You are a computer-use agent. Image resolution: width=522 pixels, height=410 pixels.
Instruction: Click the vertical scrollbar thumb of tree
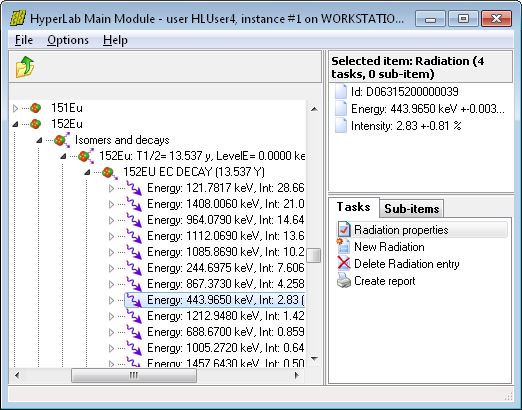(x=313, y=255)
